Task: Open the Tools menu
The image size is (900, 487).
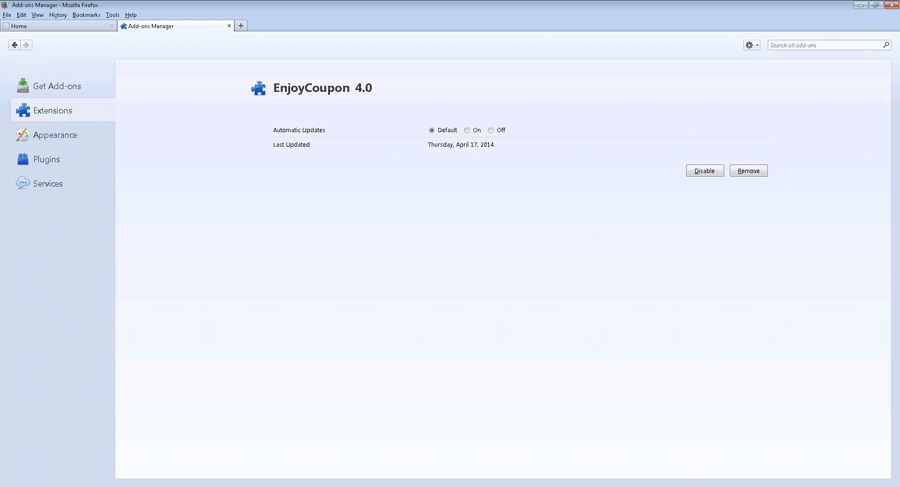Action: point(112,15)
